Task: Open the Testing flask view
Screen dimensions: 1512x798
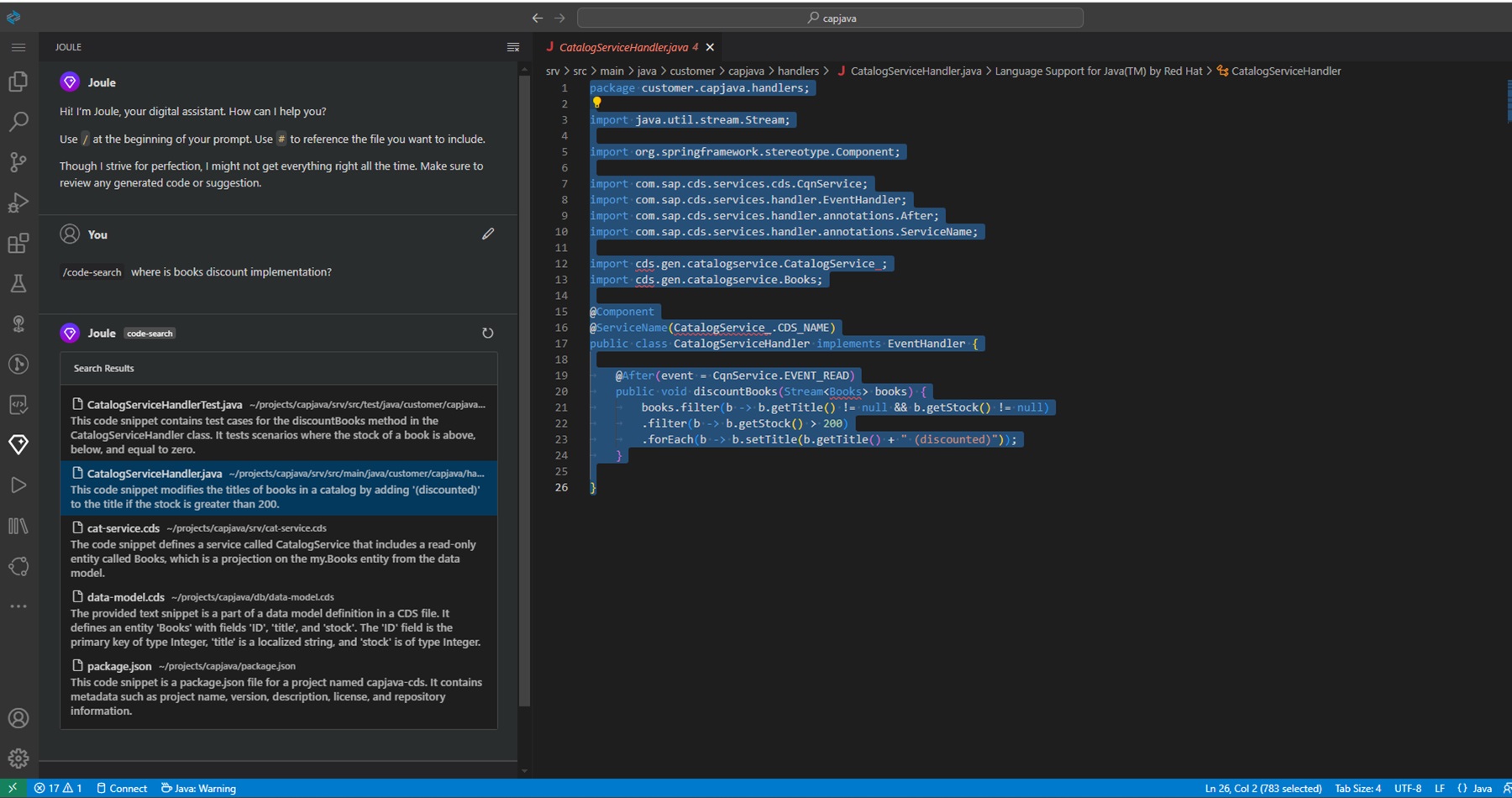Action: [x=18, y=283]
